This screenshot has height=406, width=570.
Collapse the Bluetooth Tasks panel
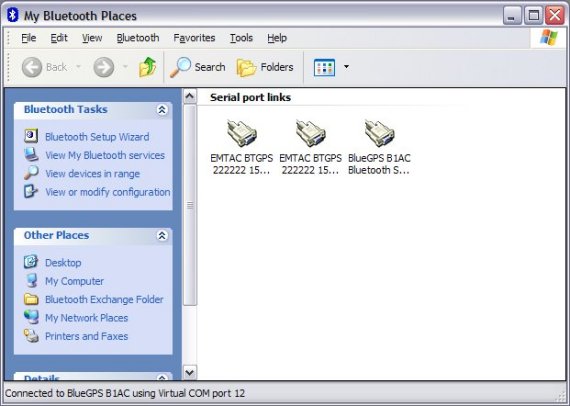162,109
